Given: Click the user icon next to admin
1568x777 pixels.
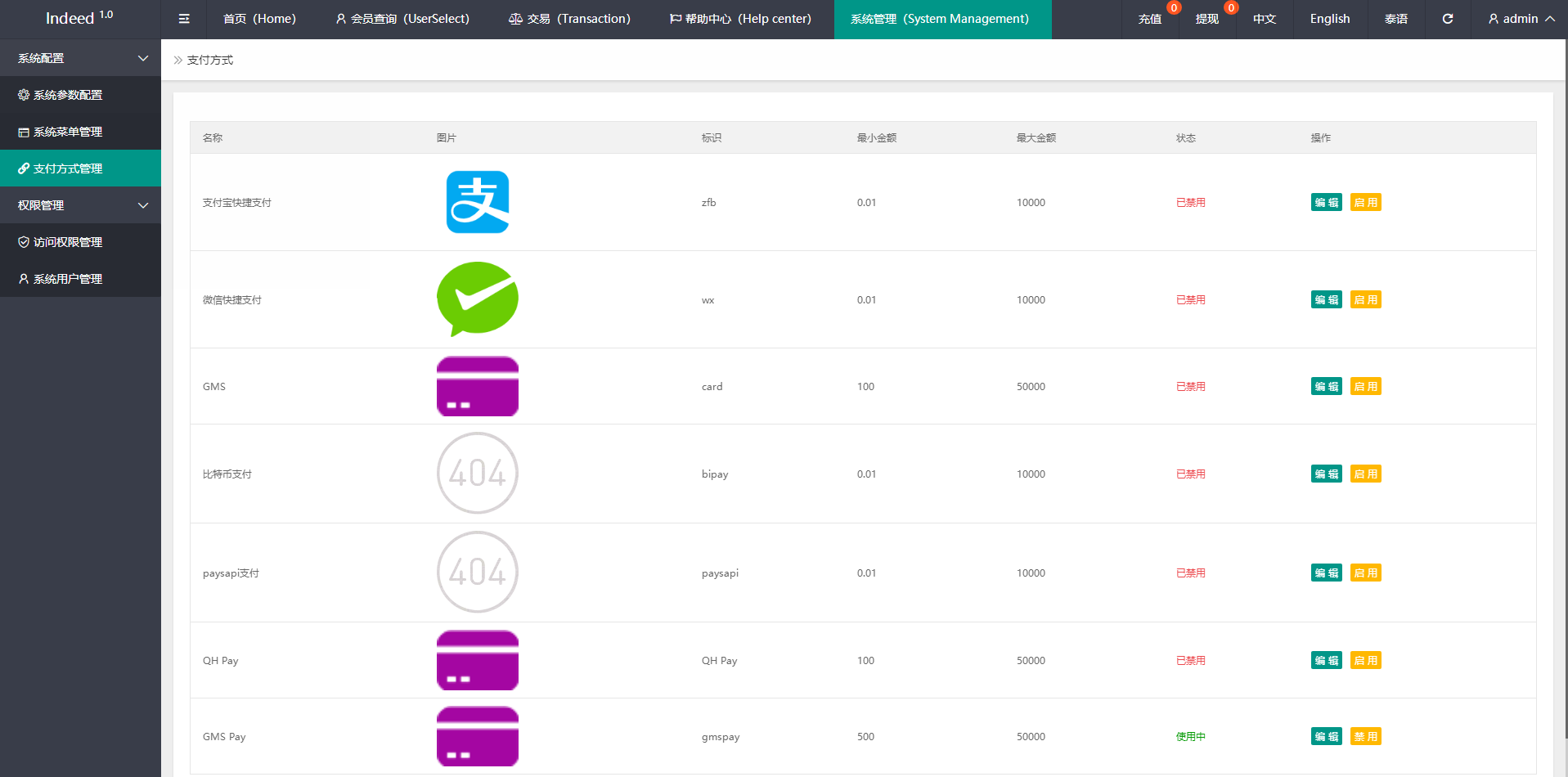Looking at the screenshot, I should 1494,19.
